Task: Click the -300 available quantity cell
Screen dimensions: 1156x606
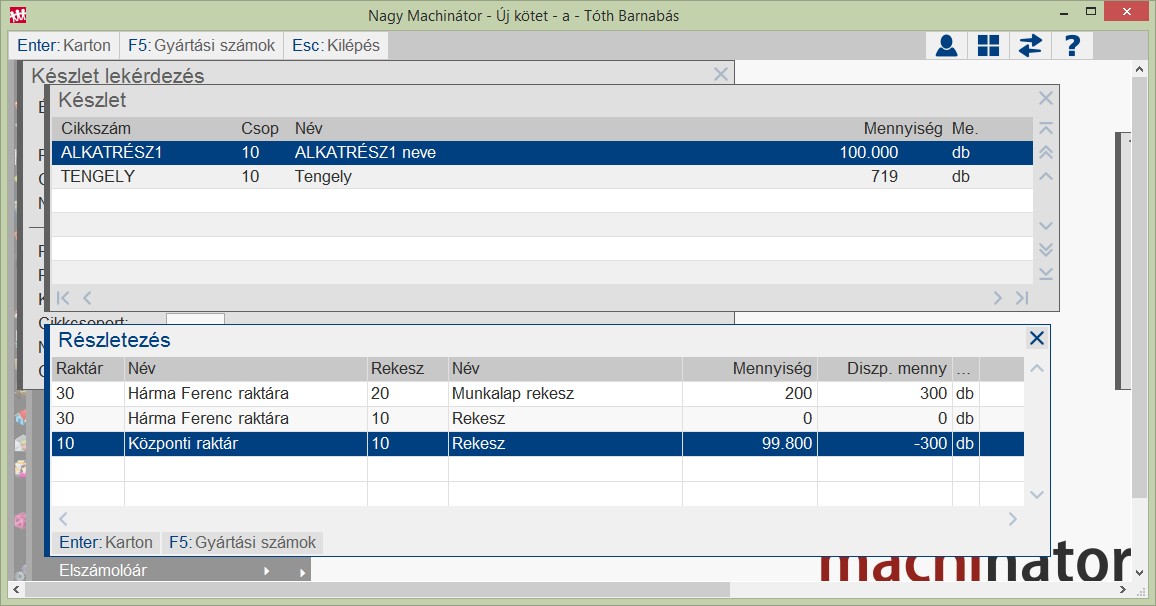Action: [x=885, y=444]
